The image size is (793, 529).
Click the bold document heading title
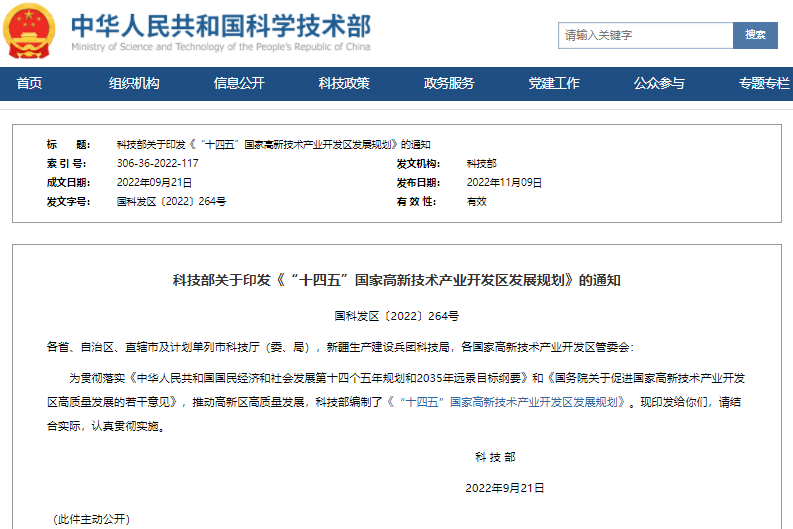click(x=396, y=280)
